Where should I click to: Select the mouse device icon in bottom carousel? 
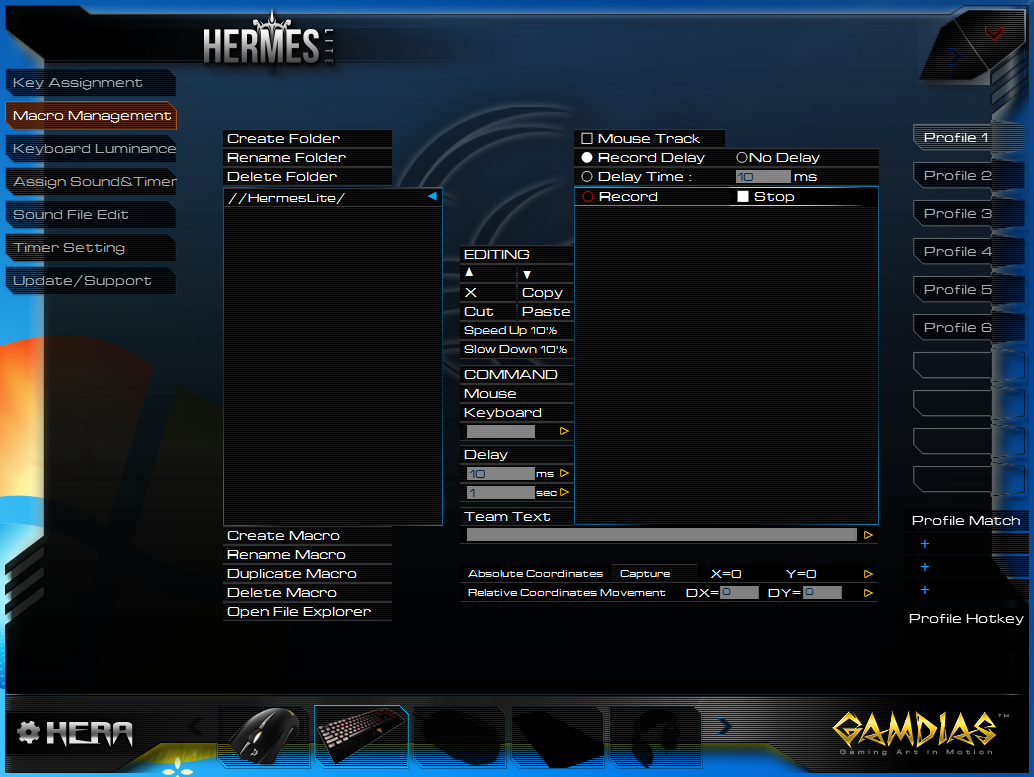click(x=263, y=733)
